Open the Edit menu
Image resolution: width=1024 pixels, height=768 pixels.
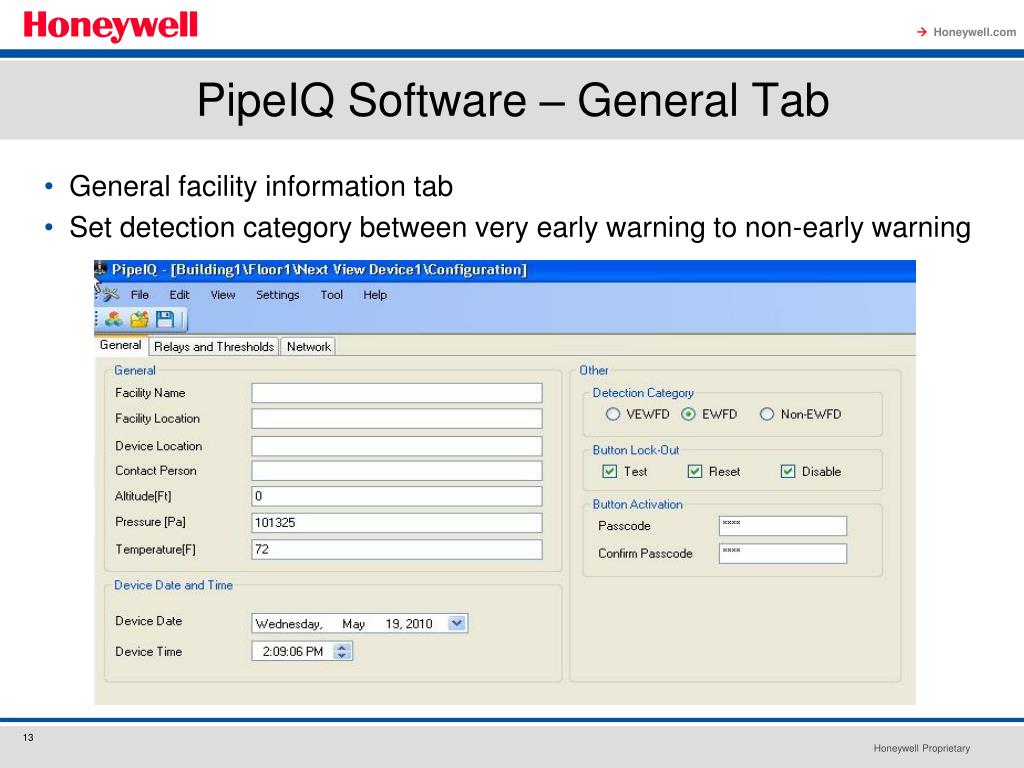(x=180, y=295)
